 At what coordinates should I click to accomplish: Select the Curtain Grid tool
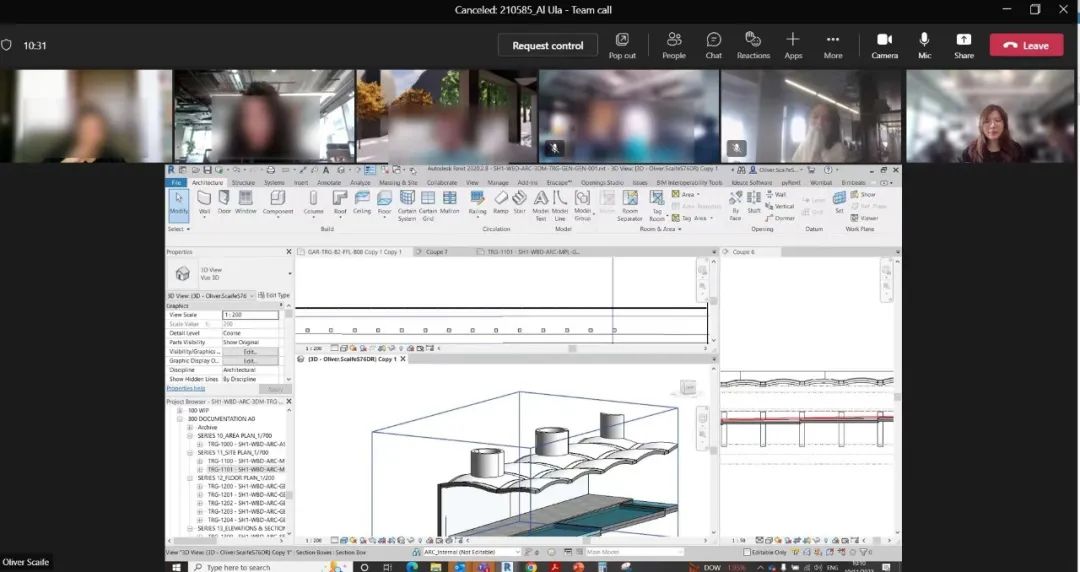(x=428, y=205)
